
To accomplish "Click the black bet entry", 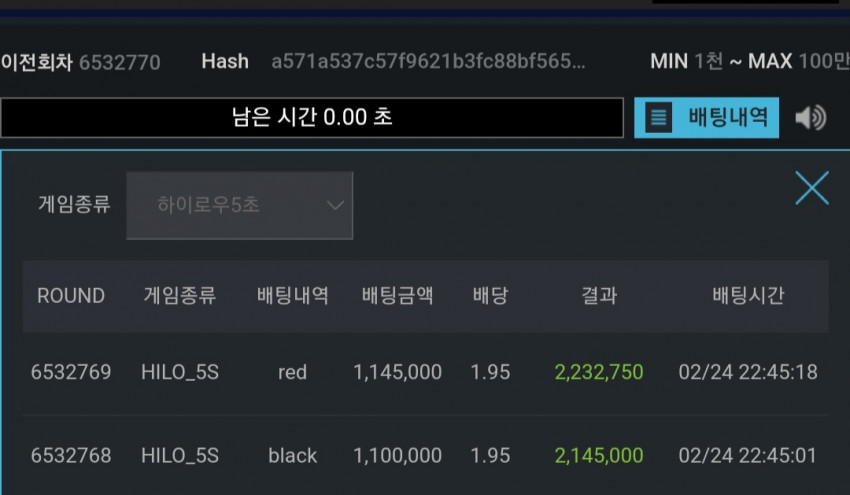I will point(292,455).
